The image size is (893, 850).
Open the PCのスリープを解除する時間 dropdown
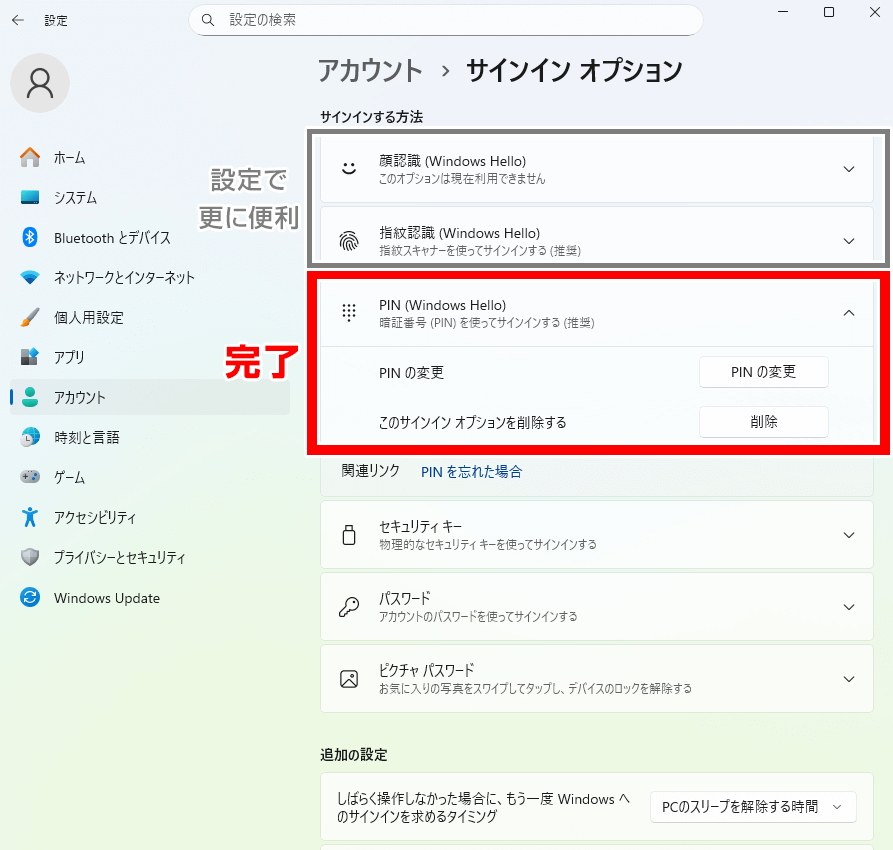[752, 806]
